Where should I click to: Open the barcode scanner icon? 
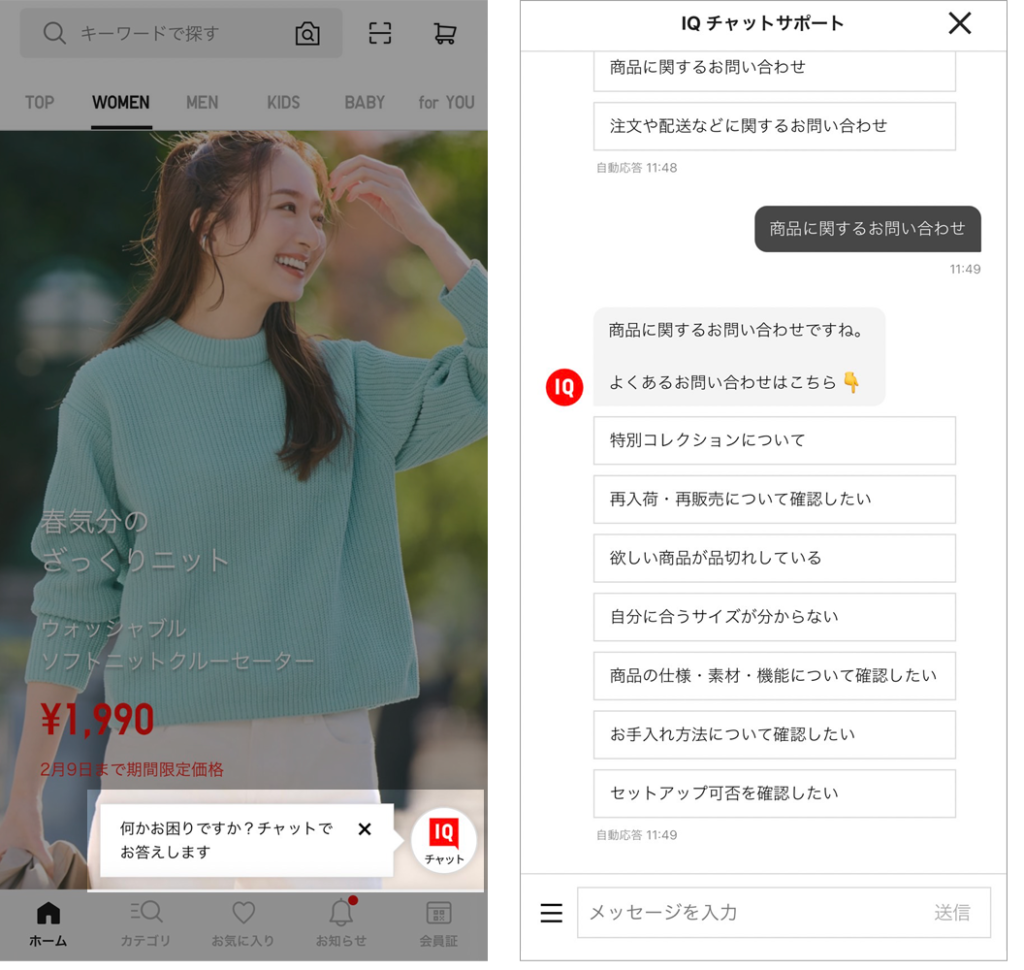tap(380, 33)
